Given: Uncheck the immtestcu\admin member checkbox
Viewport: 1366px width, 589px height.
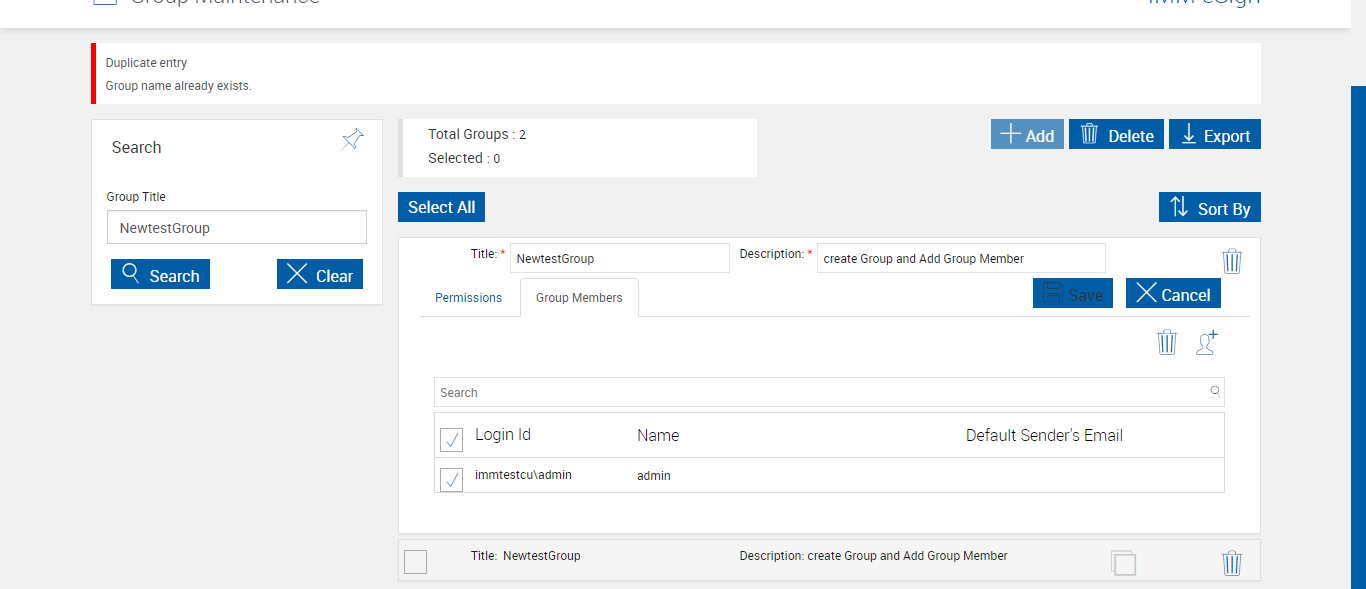Looking at the screenshot, I should tap(452, 479).
